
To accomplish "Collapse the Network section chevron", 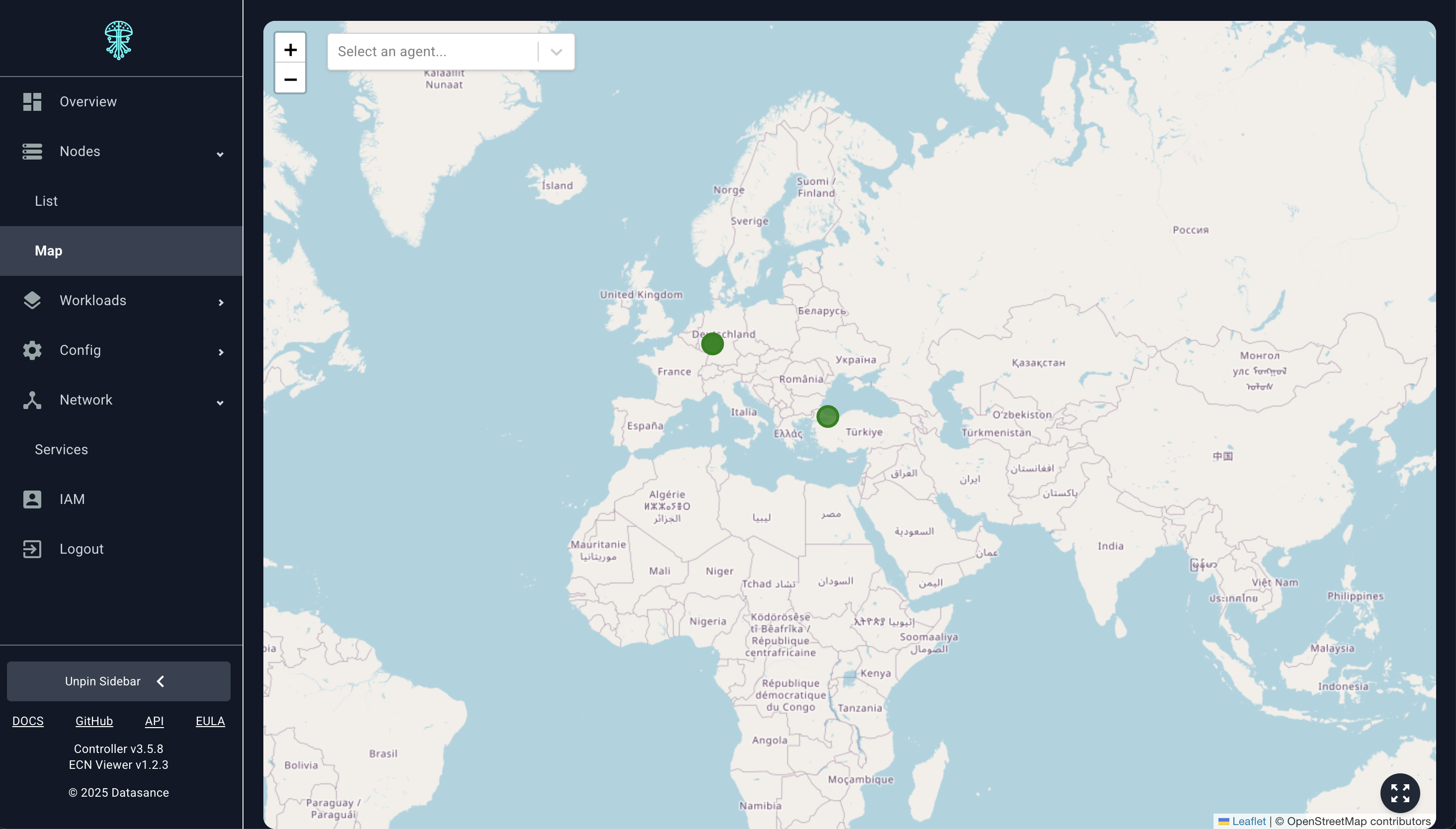I will (220, 403).
